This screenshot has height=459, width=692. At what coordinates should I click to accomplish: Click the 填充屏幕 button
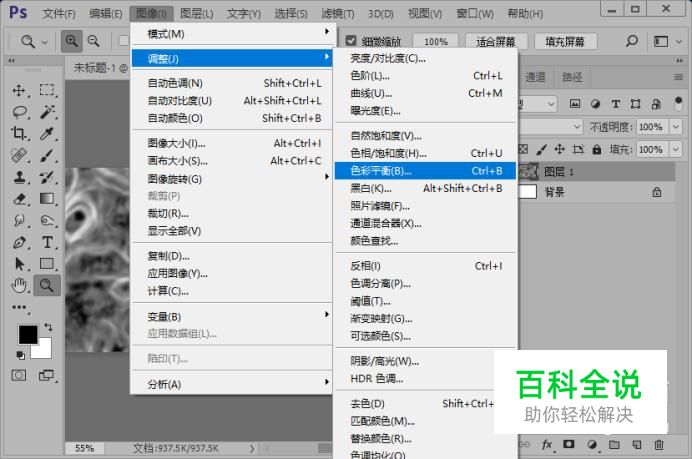pos(565,41)
